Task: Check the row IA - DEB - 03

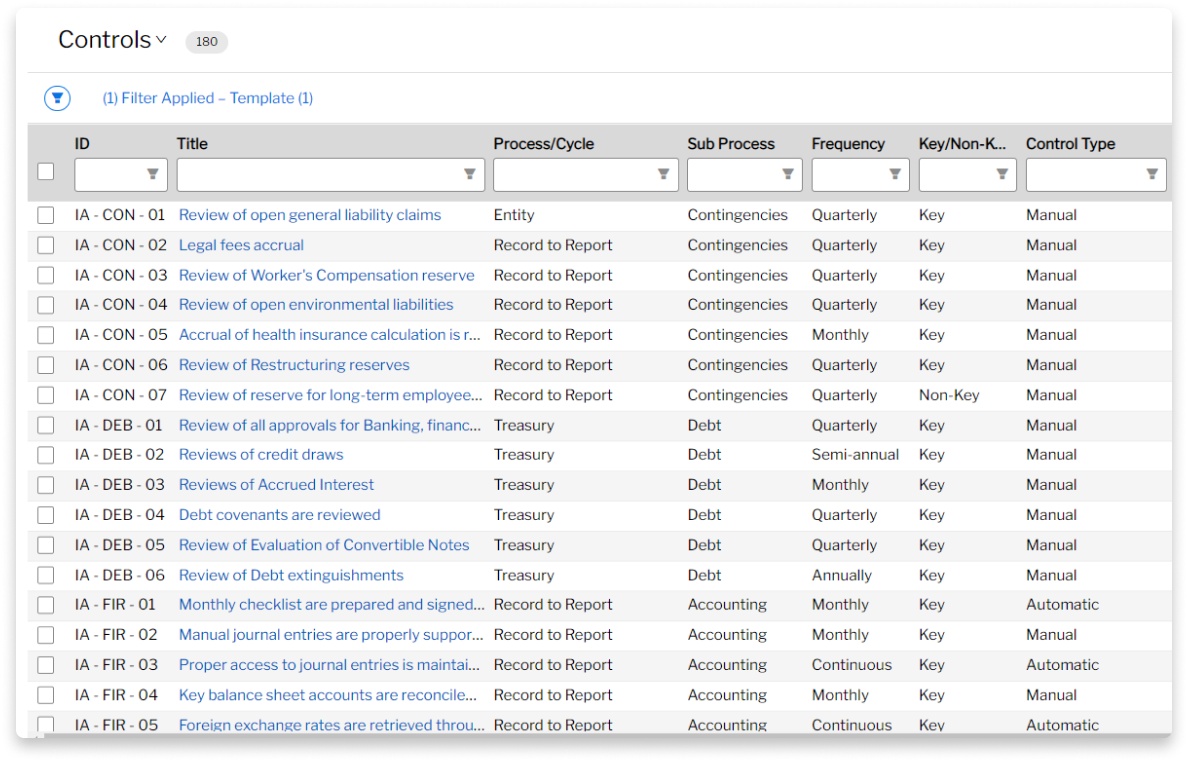Action: coord(45,486)
